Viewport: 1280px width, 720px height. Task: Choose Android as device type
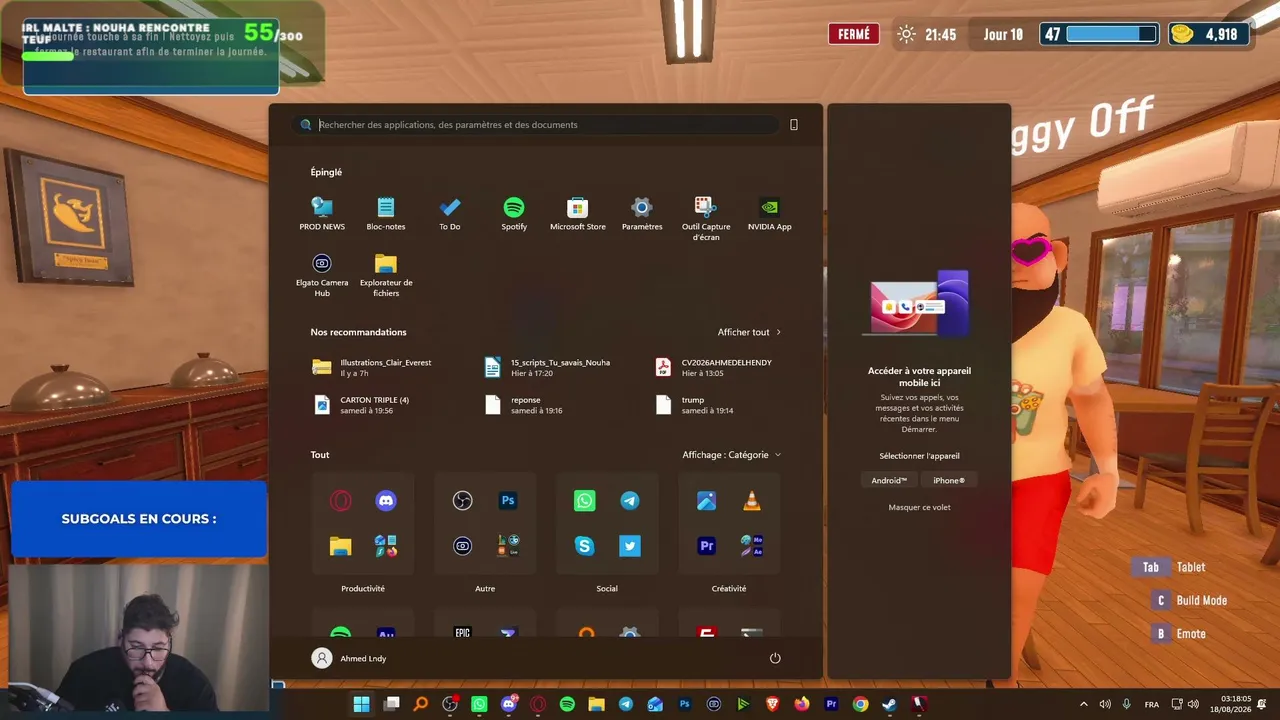coord(889,480)
